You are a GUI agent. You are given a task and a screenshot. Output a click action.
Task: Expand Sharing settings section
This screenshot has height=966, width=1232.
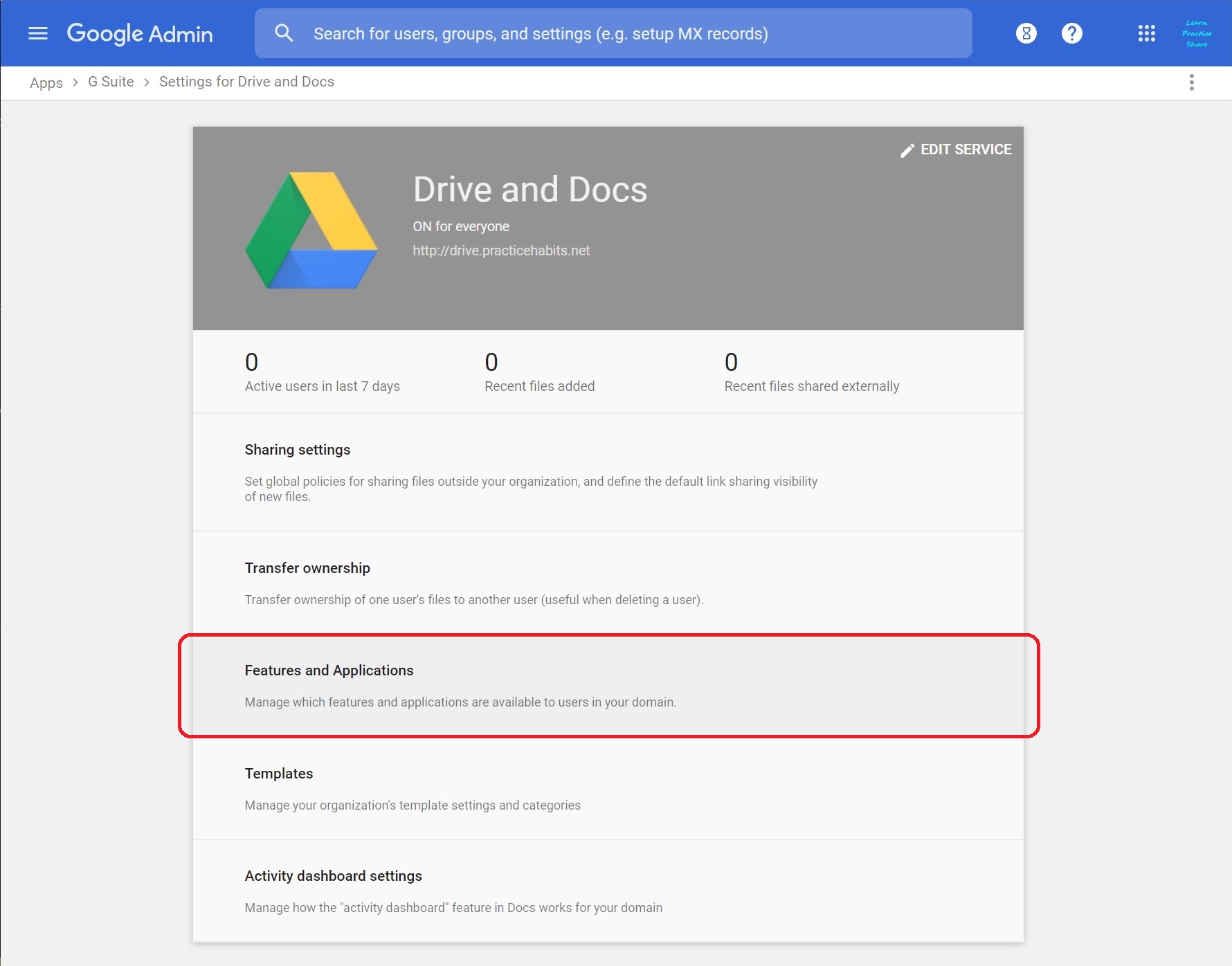[x=608, y=473]
